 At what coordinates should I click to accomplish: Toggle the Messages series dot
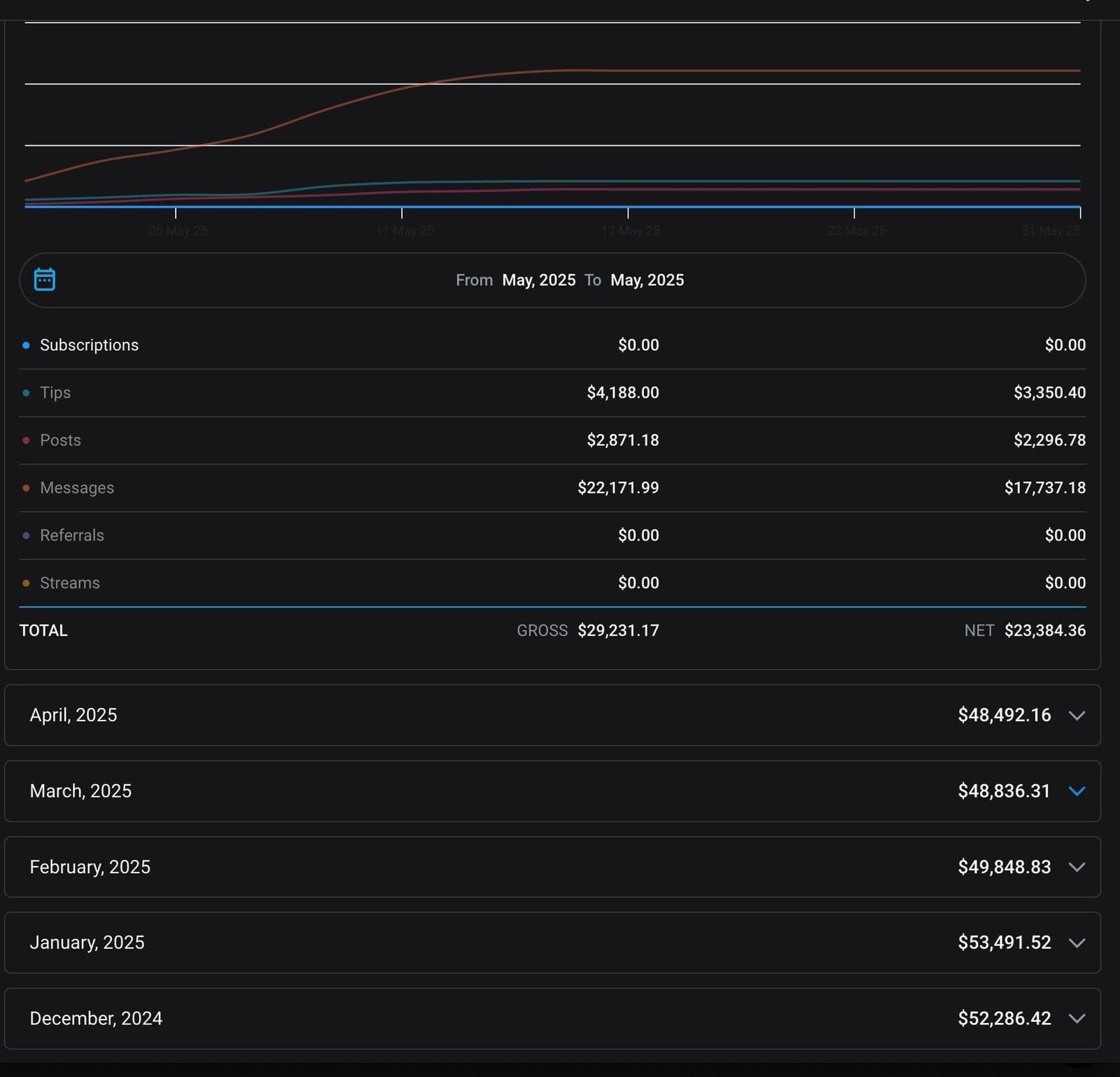point(26,488)
